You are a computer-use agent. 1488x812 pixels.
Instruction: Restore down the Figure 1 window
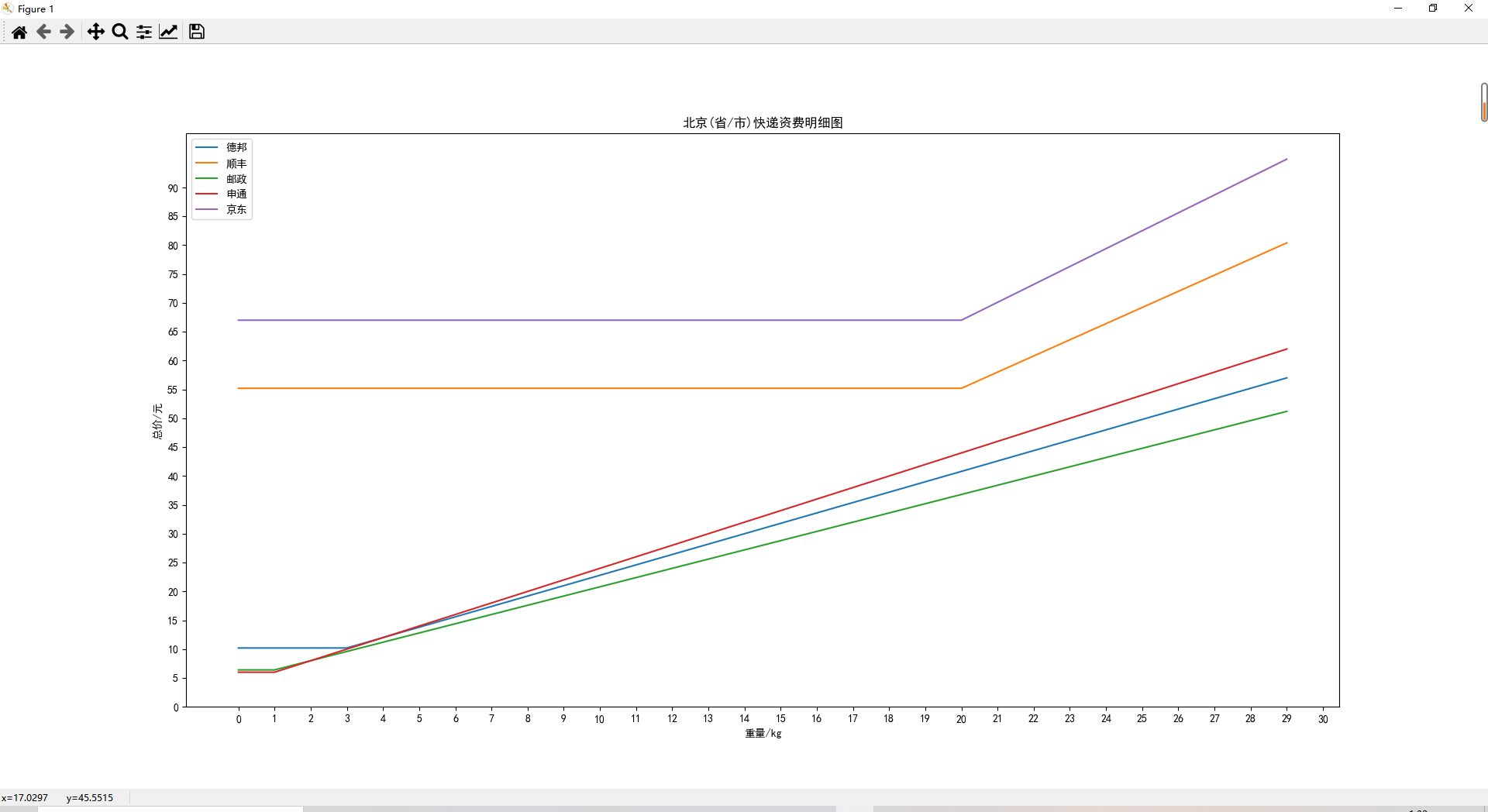1433,9
